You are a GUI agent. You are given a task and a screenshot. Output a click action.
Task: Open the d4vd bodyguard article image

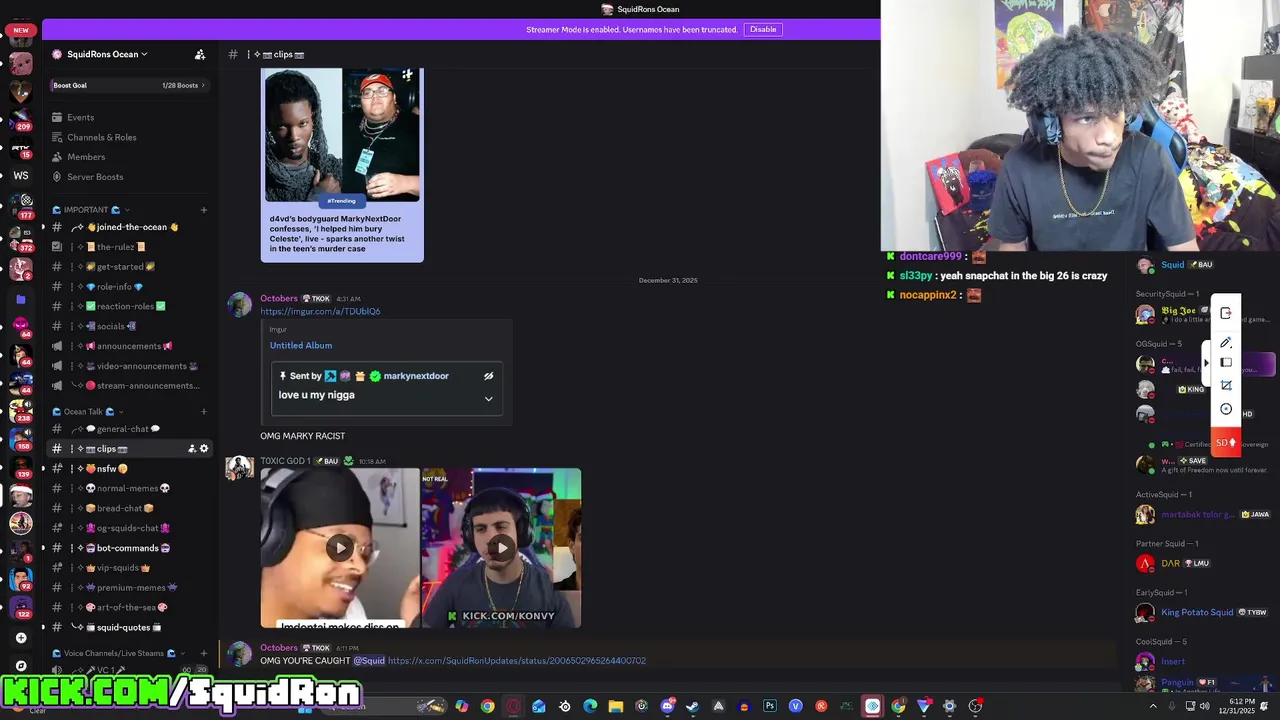coord(342,134)
